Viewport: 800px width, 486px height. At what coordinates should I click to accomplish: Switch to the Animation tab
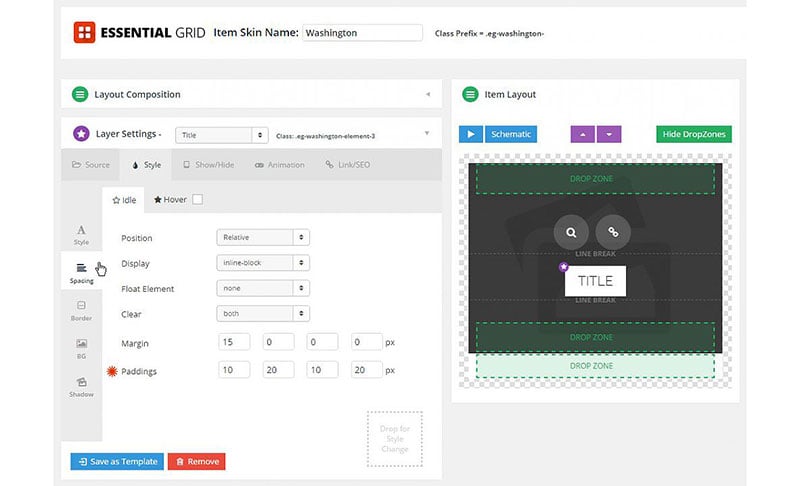point(280,165)
